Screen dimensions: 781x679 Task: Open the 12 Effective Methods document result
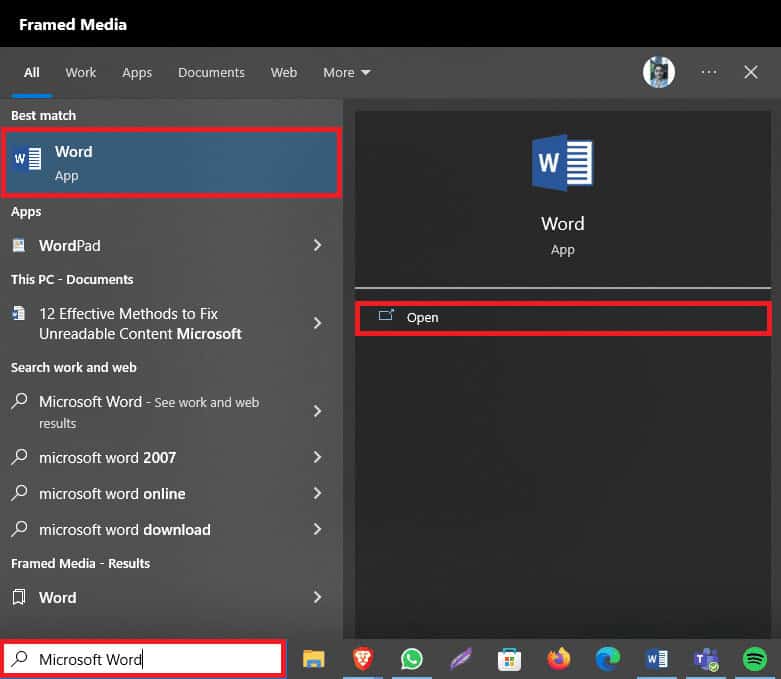tap(171, 323)
